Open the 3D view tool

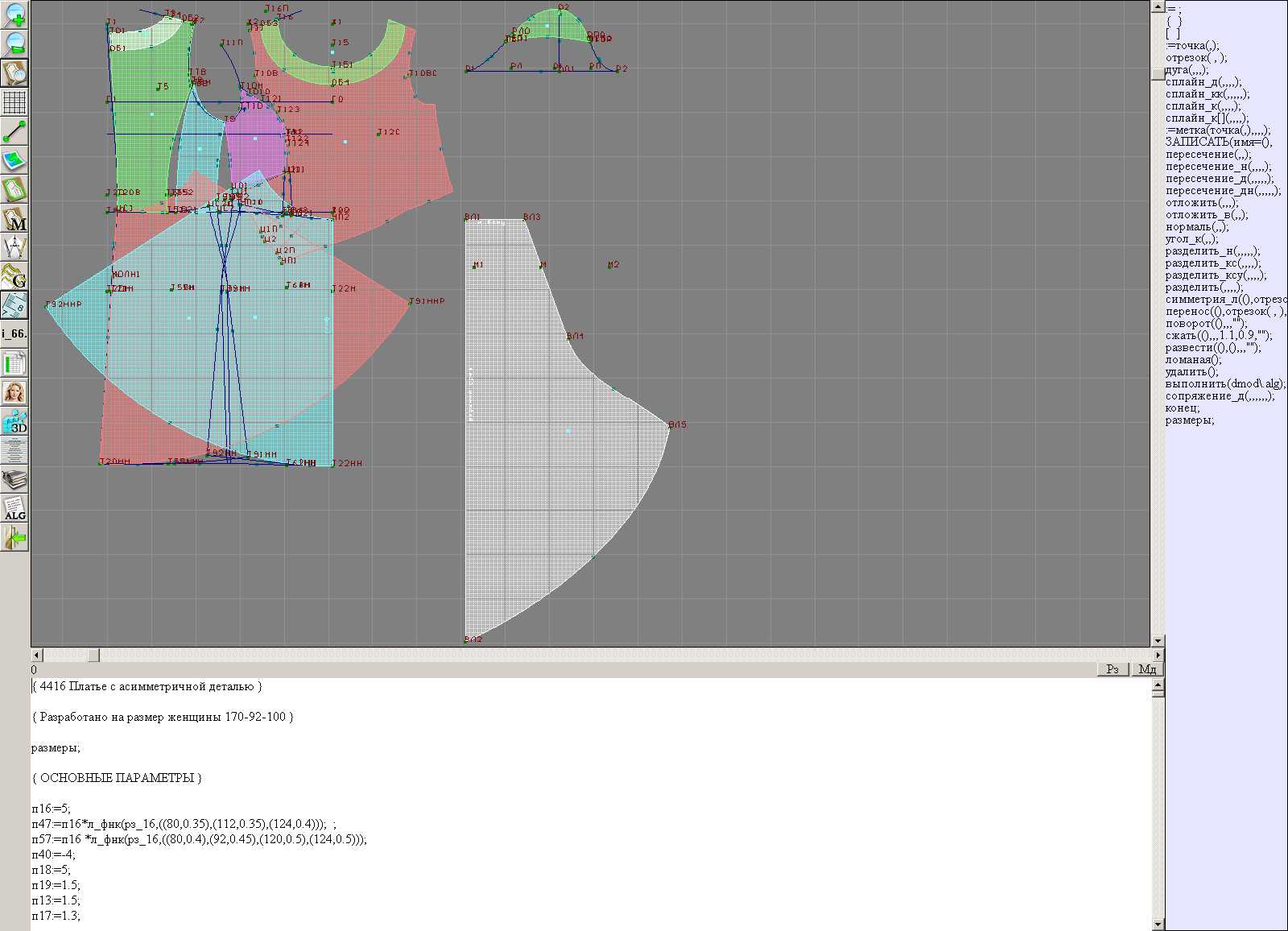(14, 421)
